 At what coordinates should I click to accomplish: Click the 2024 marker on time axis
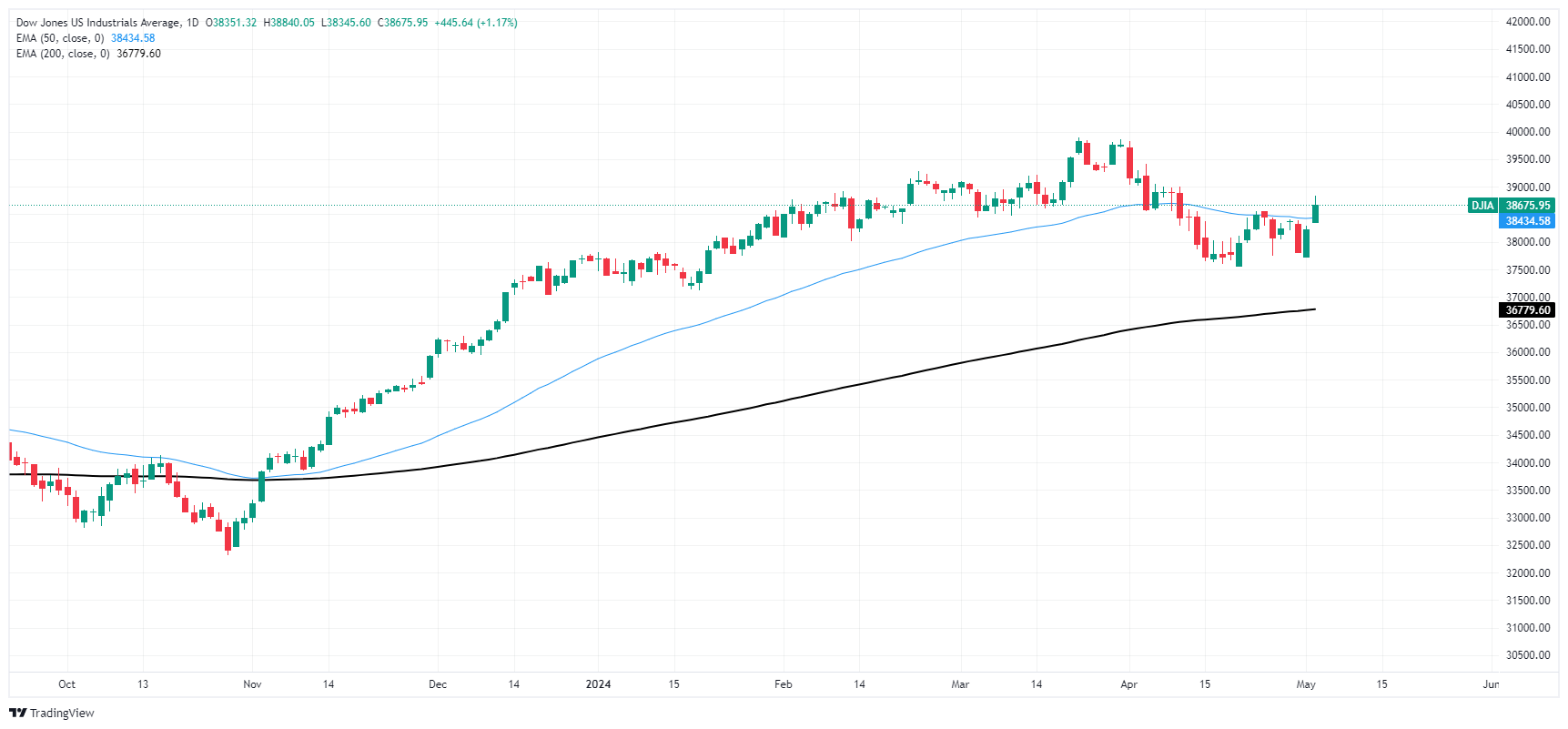[x=598, y=684]
